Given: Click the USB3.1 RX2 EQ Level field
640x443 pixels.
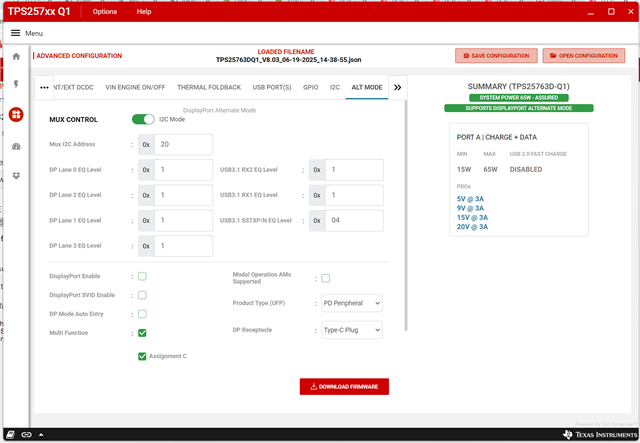Looking at the screenshot, I should pyautogui.click(x=354, y=170).
